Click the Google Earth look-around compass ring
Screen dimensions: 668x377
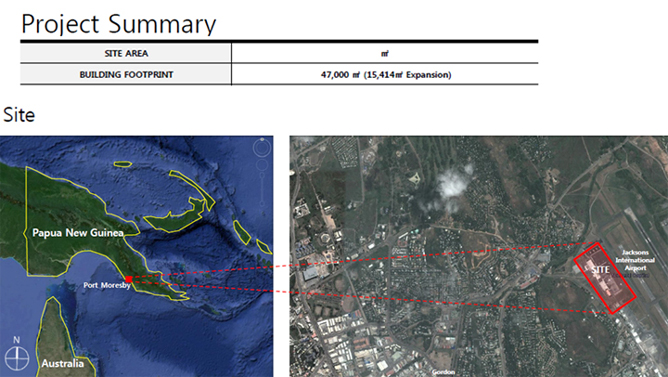tap(262, 148)
